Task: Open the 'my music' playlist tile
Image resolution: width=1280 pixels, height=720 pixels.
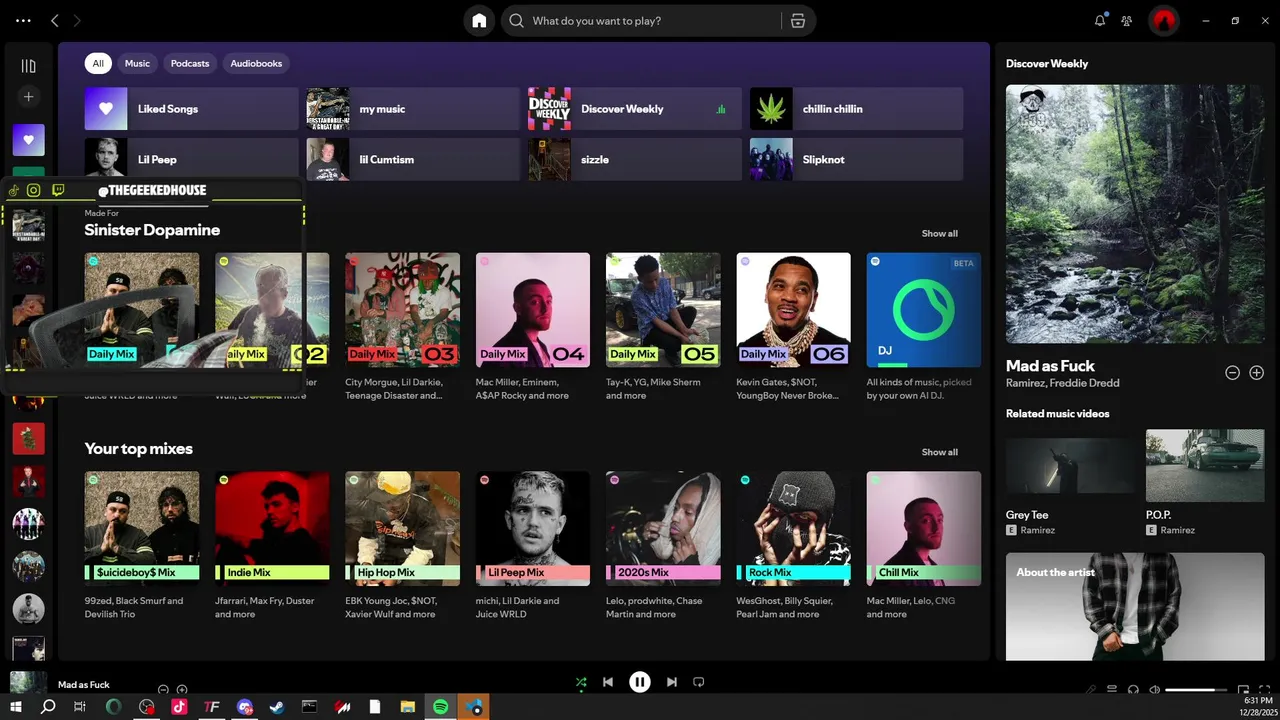Action: pyautogui.click(x=413, y=109)
